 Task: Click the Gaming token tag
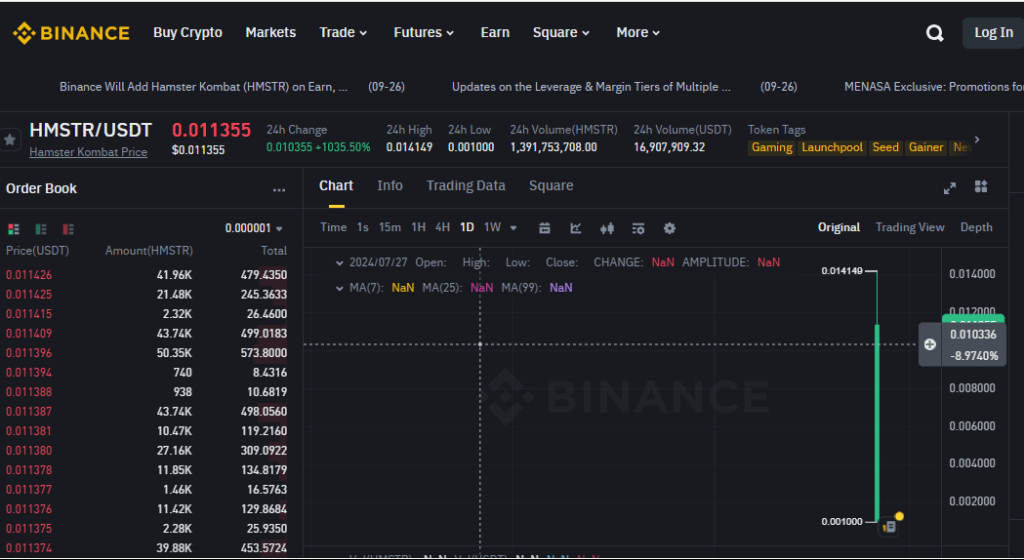tap(771, 148)
